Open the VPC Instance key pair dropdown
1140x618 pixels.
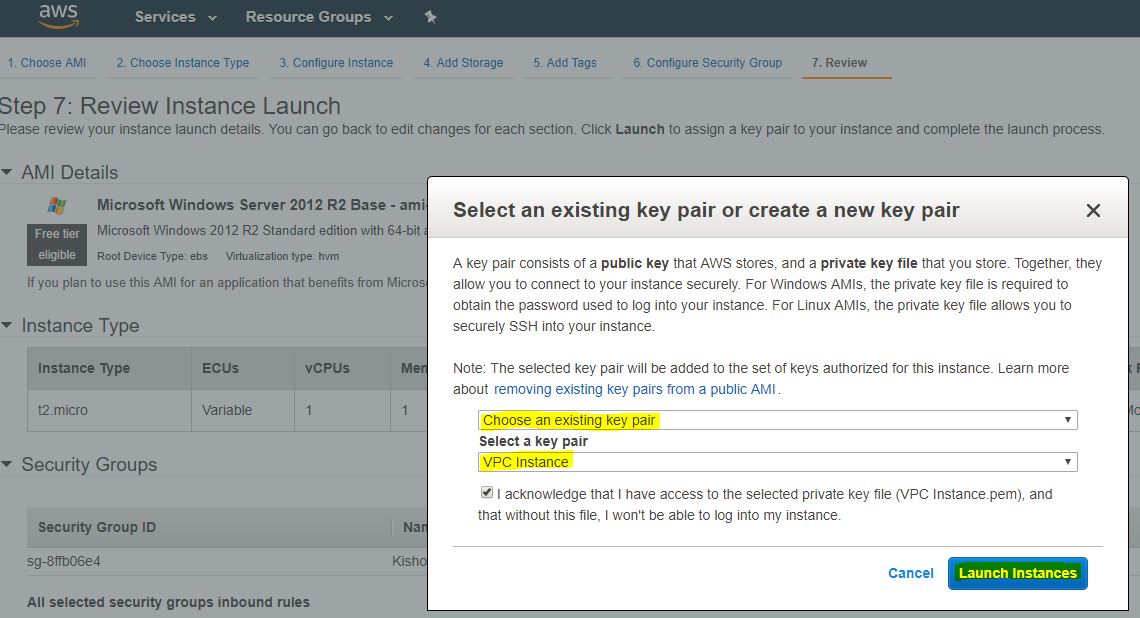(x=777, y=462)
